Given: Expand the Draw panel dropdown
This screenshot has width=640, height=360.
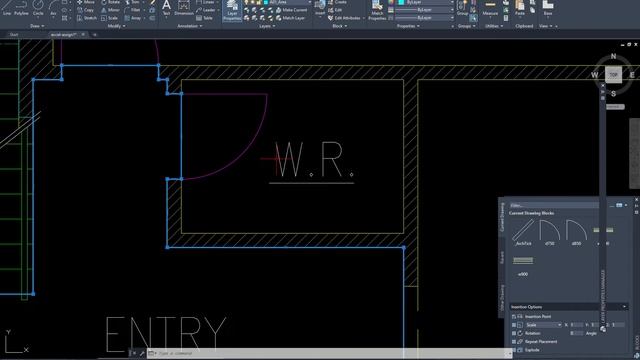Looking at the screenshot, I should coord(37,26).
